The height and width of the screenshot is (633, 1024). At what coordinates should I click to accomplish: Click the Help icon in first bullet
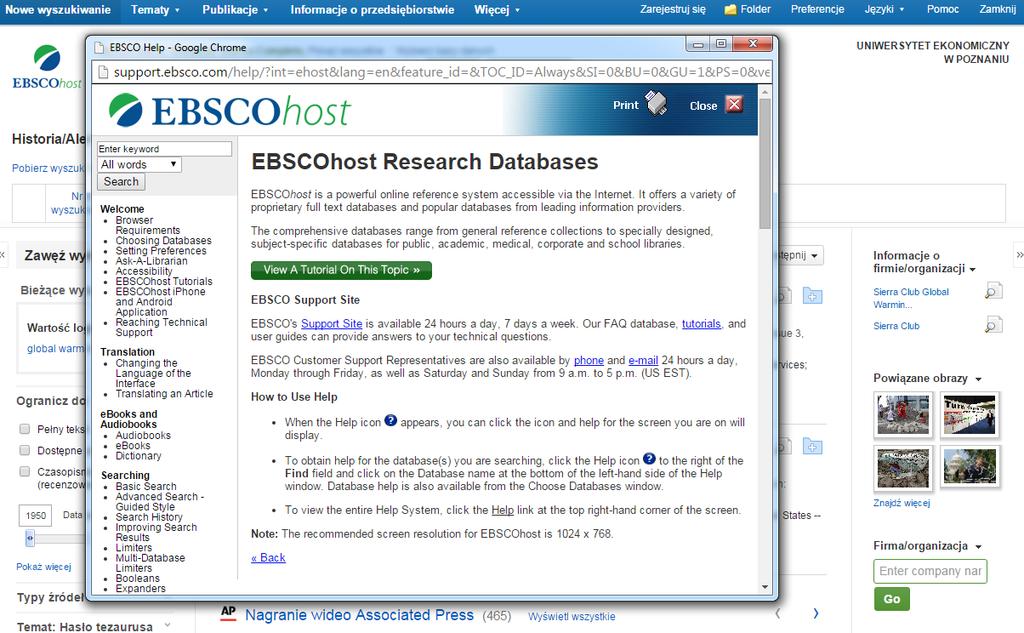tap(391, 421)
